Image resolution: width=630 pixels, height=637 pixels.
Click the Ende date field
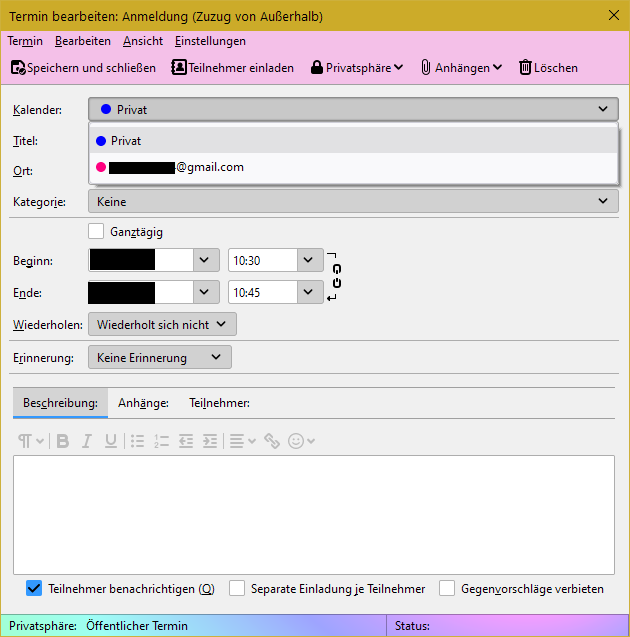point(141,292)
